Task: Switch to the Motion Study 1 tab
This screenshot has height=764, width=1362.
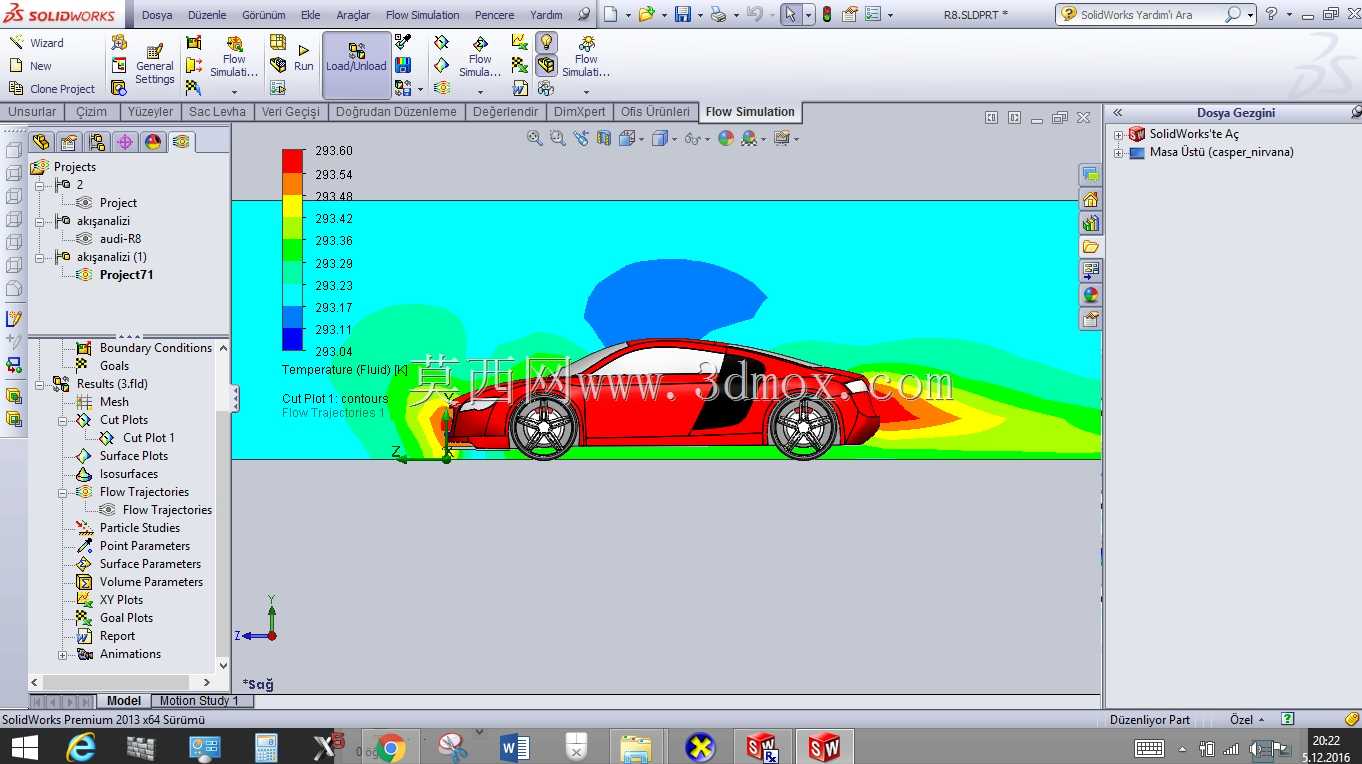Action: (x=199, y=701)
